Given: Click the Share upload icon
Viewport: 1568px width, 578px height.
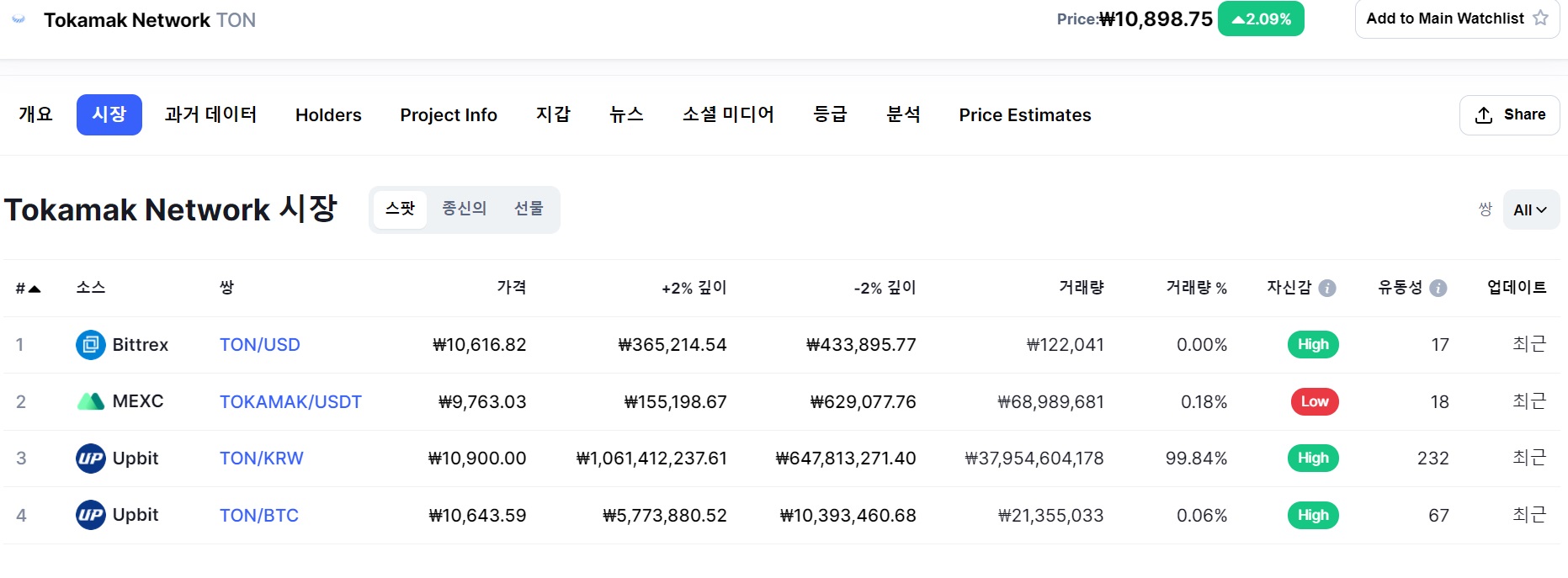Looking at the screenshot, I should (1484, 115).
